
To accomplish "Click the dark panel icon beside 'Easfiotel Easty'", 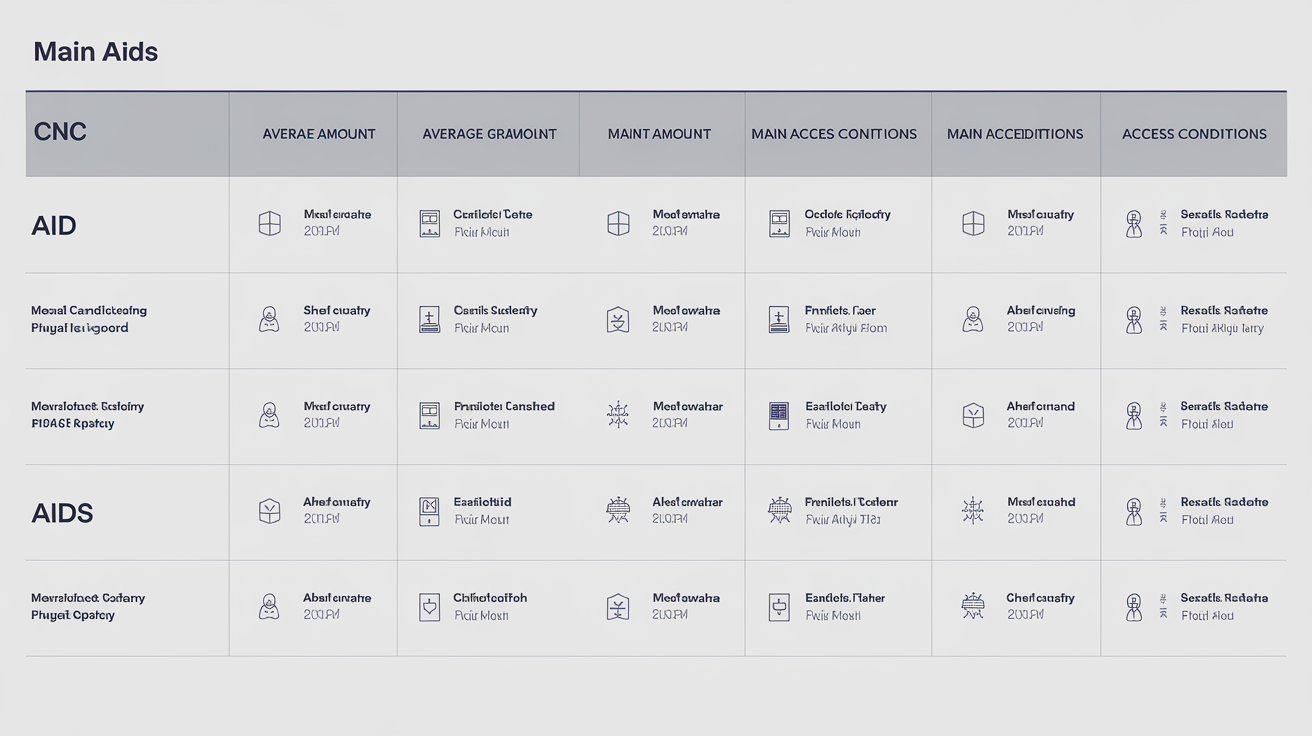I will pyautogui.click(x=779, y=415).
